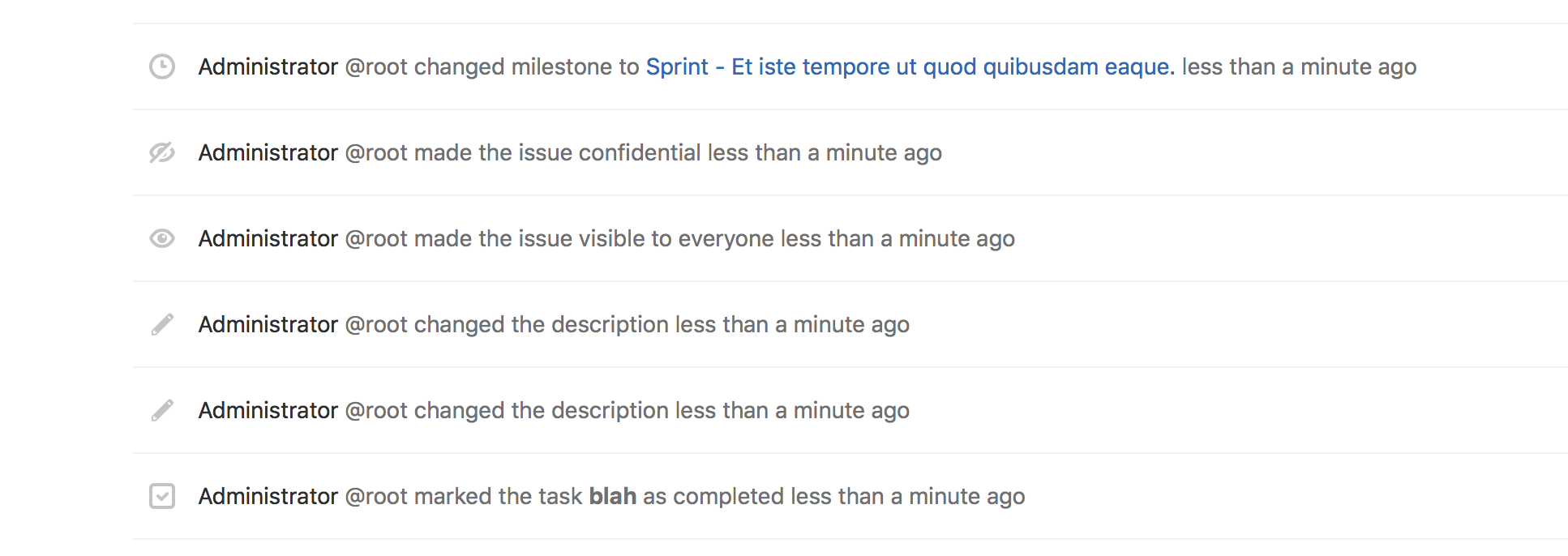Click the checkbox icon beside the task completed note

162,496
